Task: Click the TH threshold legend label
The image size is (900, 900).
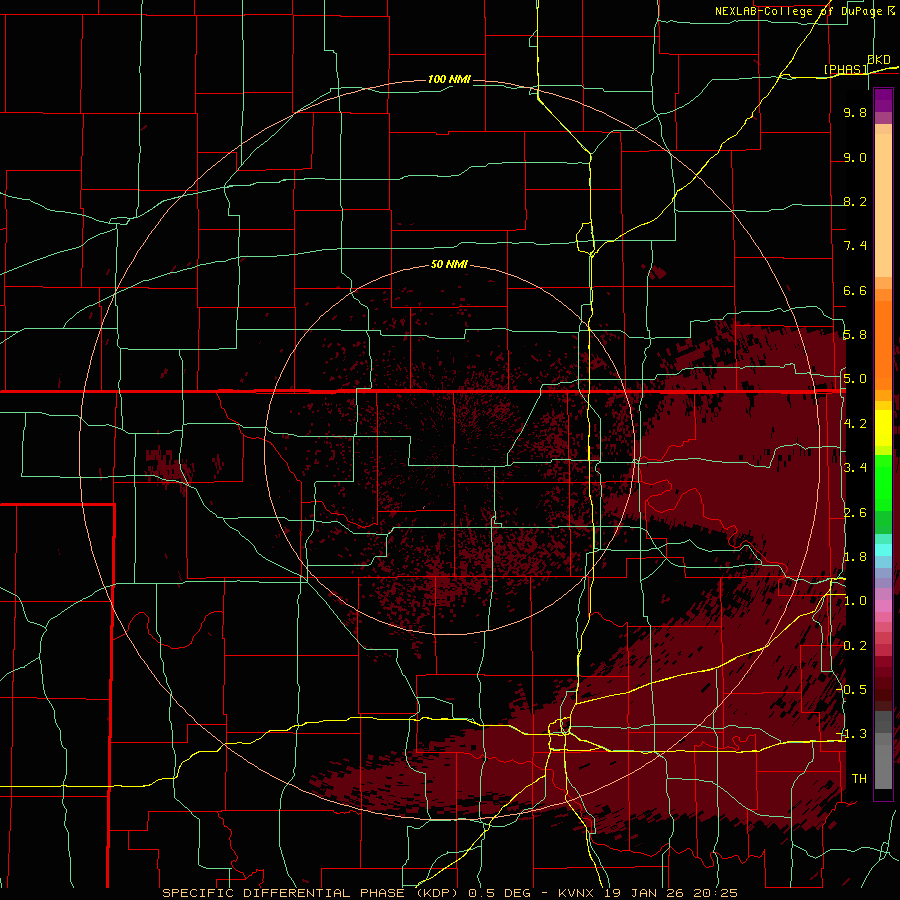Action: click(859, 779)
